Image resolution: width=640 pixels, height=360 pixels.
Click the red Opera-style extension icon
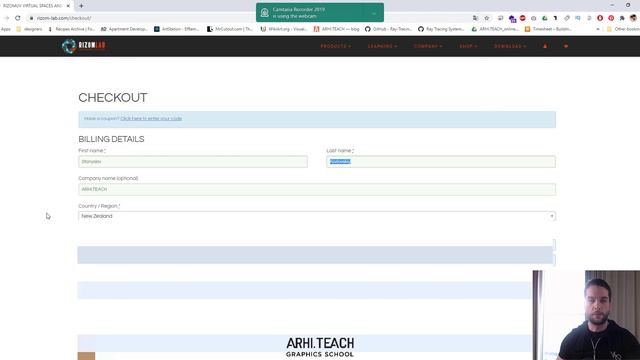(600, 18)
